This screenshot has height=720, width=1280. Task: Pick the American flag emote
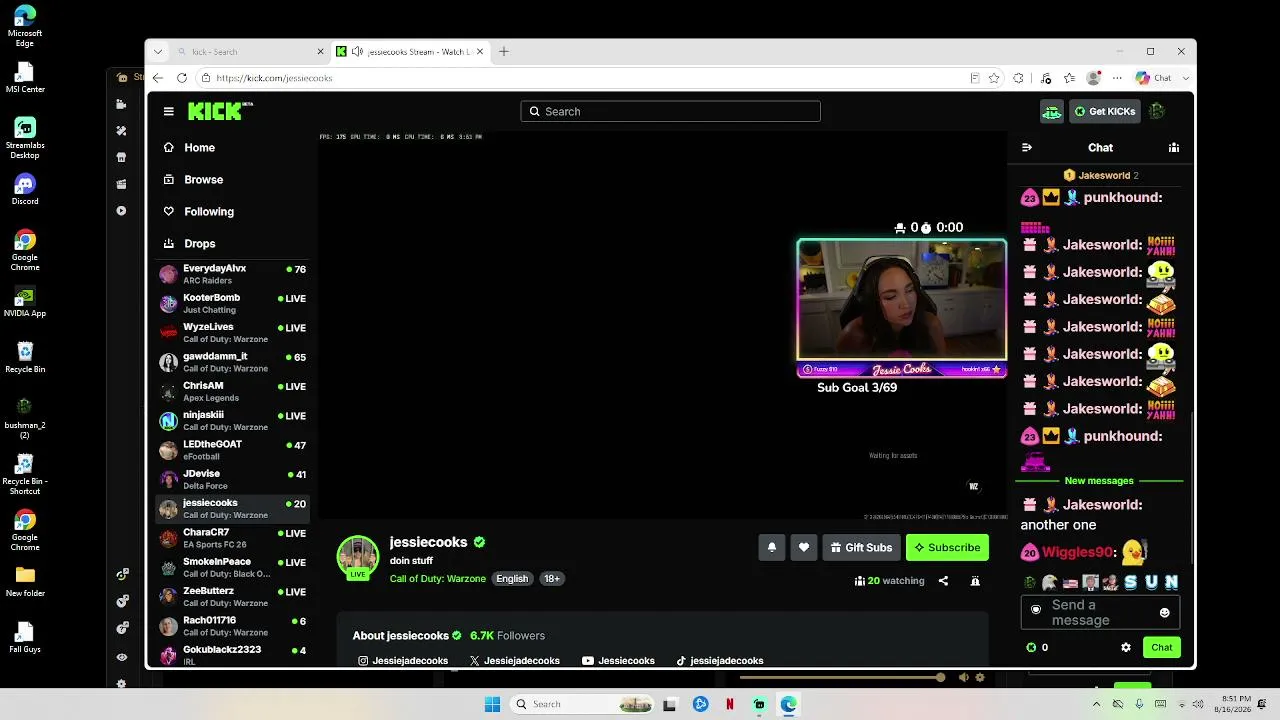(x=1070, y=582)
